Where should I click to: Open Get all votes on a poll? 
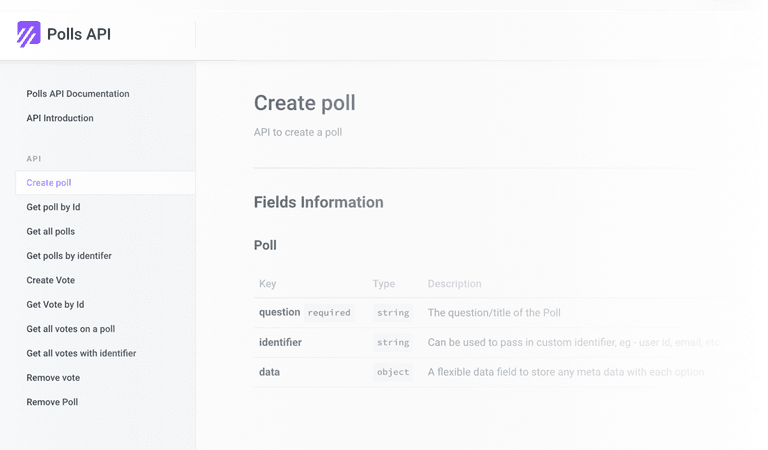click(x=71, y=329)
